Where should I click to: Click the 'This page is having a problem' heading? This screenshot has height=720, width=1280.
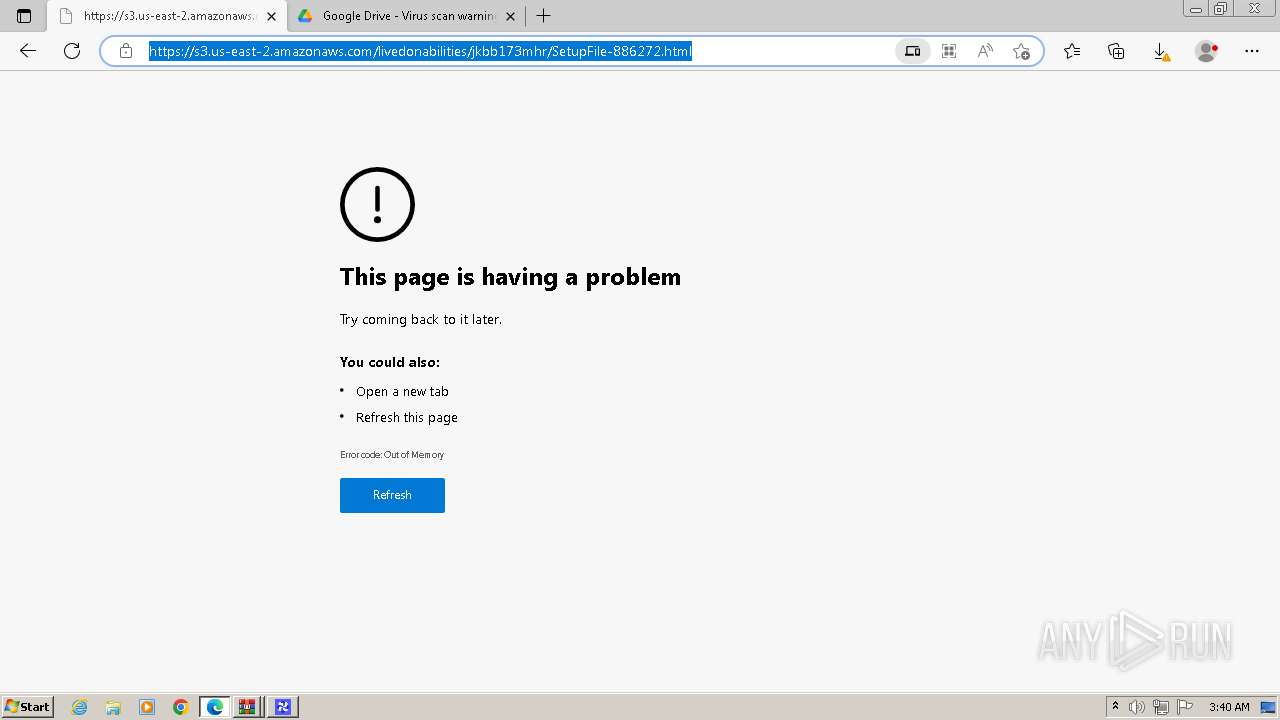[510, 277]
